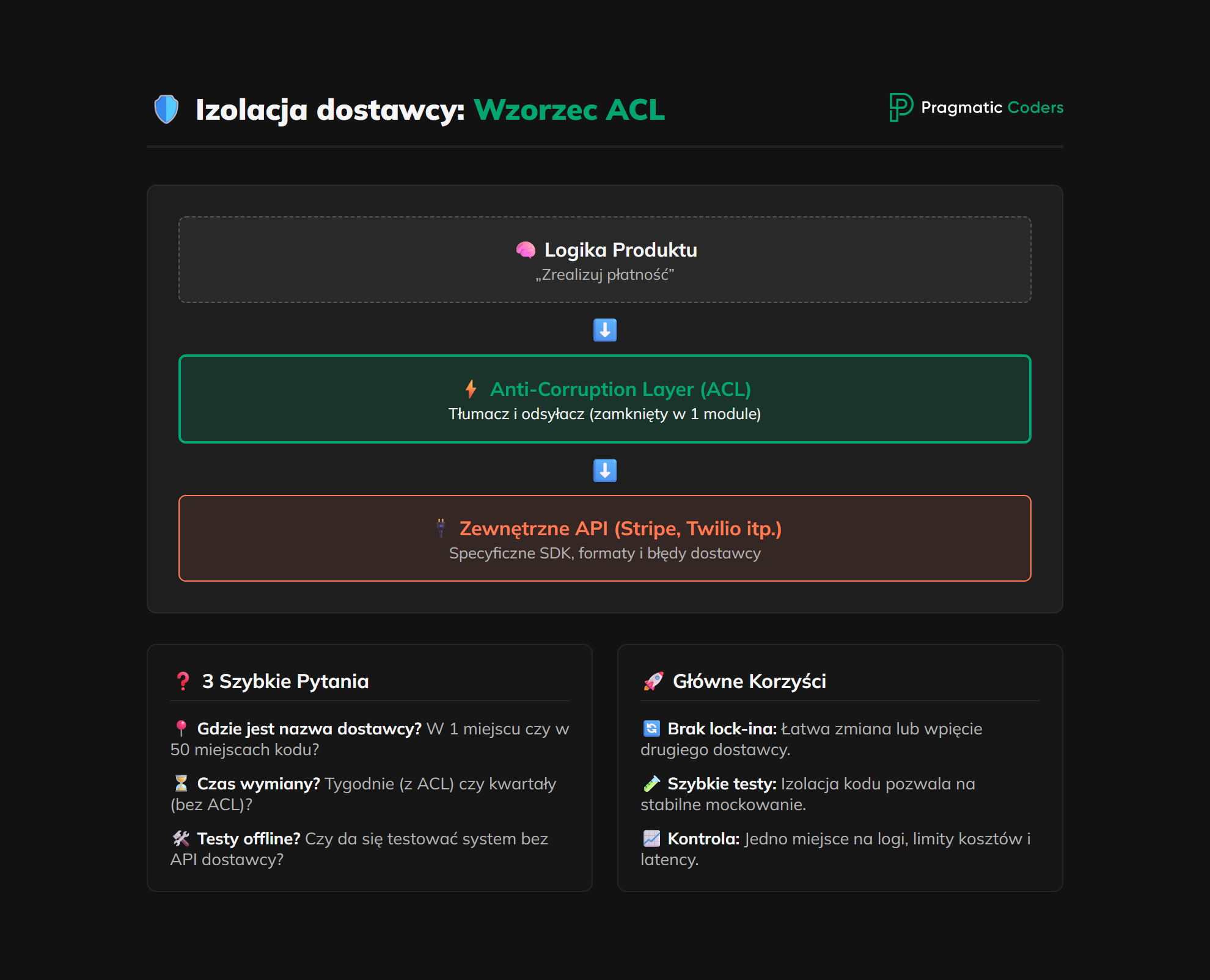The width and height of the screenshot is (1210, 980).
Task: Click the chart icon beside Kontrola
Action: (651, 838)
